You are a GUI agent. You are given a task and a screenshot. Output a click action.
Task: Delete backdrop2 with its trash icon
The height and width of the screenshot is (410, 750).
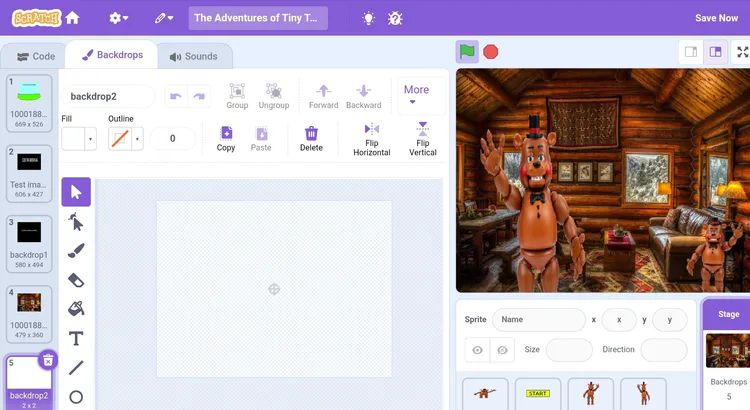pos(48,360)
